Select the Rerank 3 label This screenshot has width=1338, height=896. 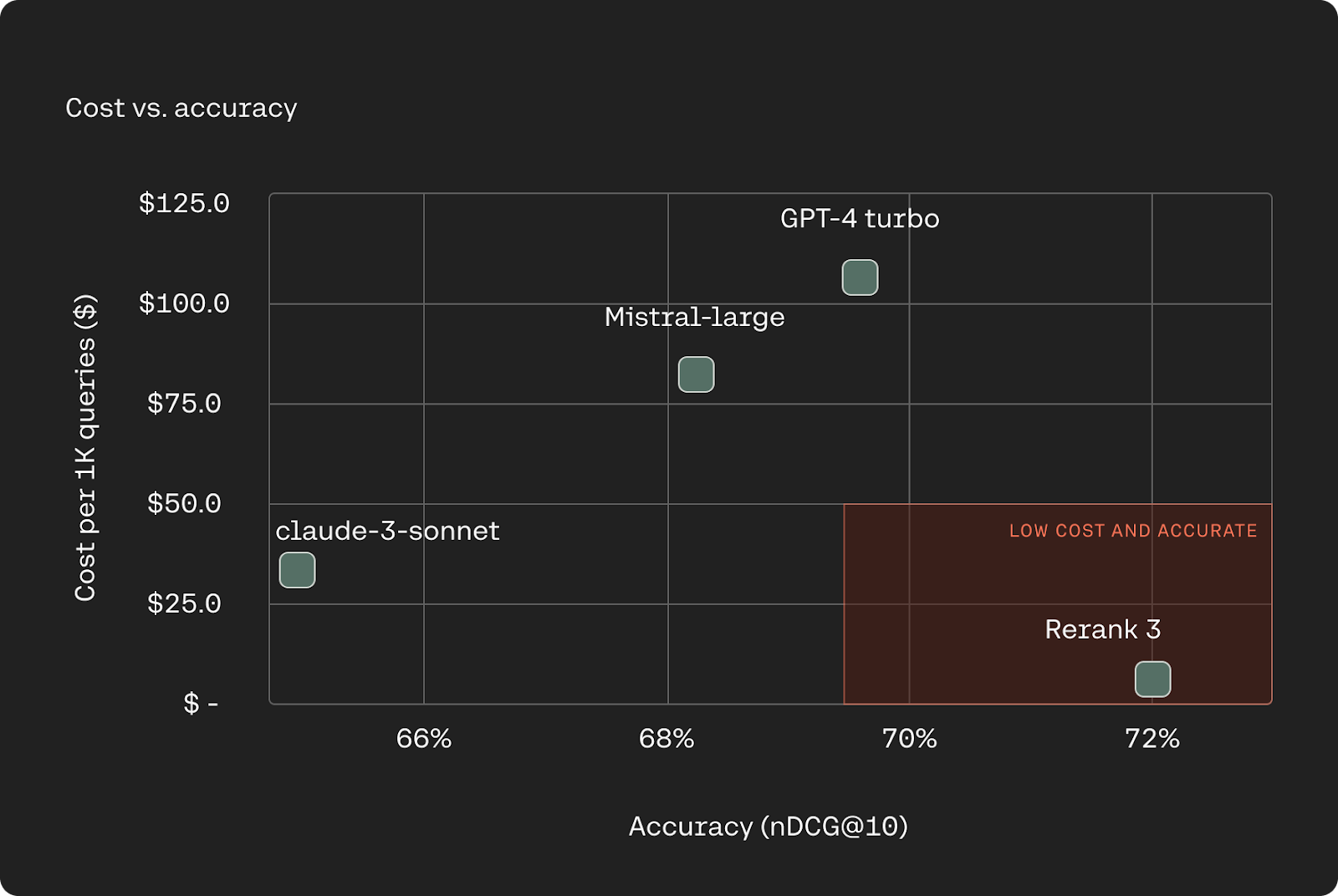[x=1102, y=629]
